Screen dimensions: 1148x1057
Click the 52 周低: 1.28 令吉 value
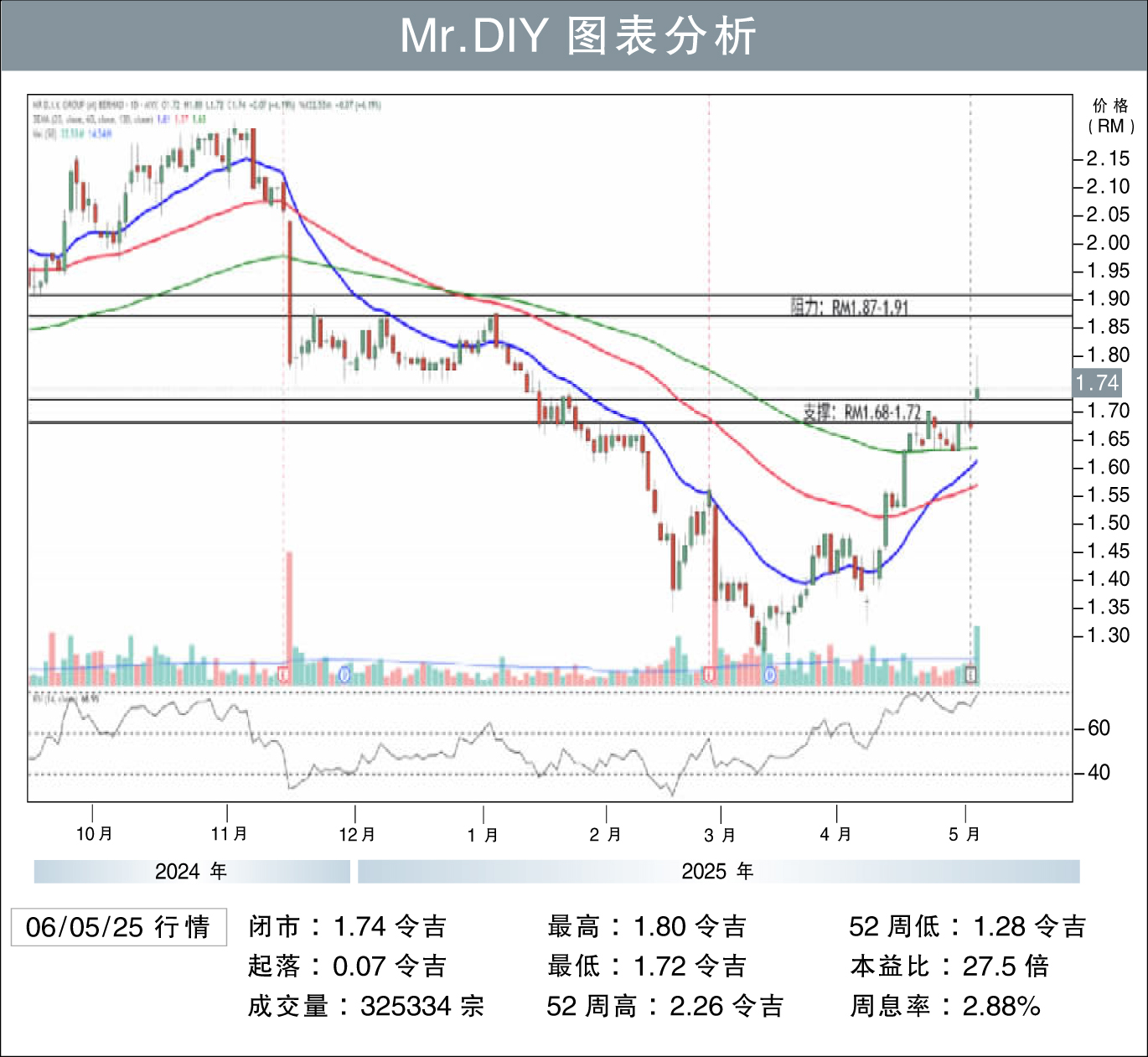point(968,927)
